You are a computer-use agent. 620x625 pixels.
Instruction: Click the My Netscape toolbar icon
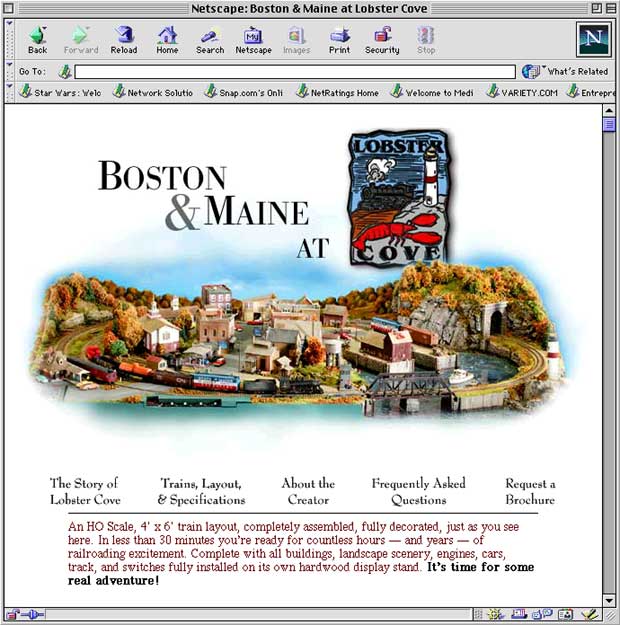[253, 40]
